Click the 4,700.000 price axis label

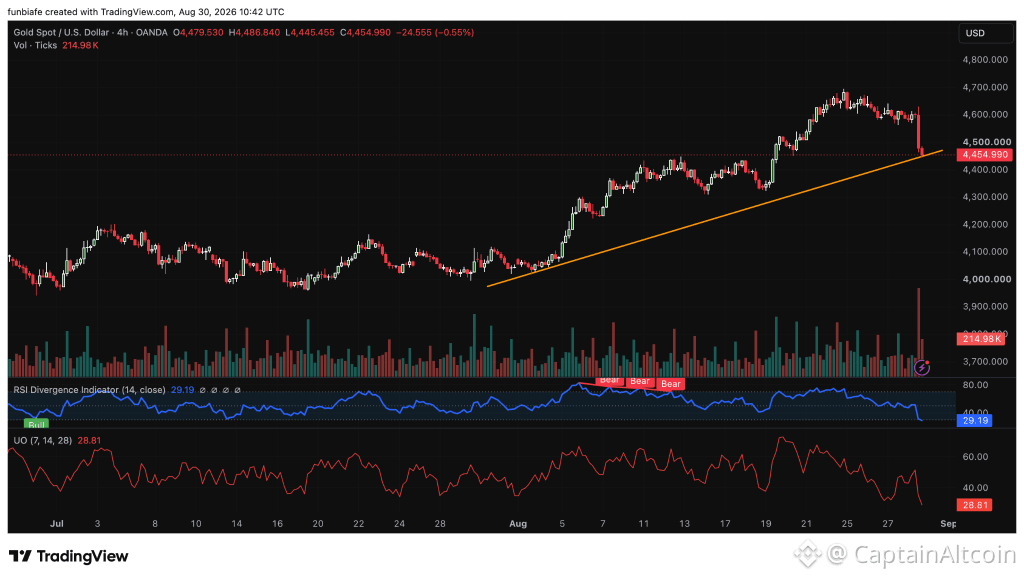pyautogui.click(x=985, y=87)
